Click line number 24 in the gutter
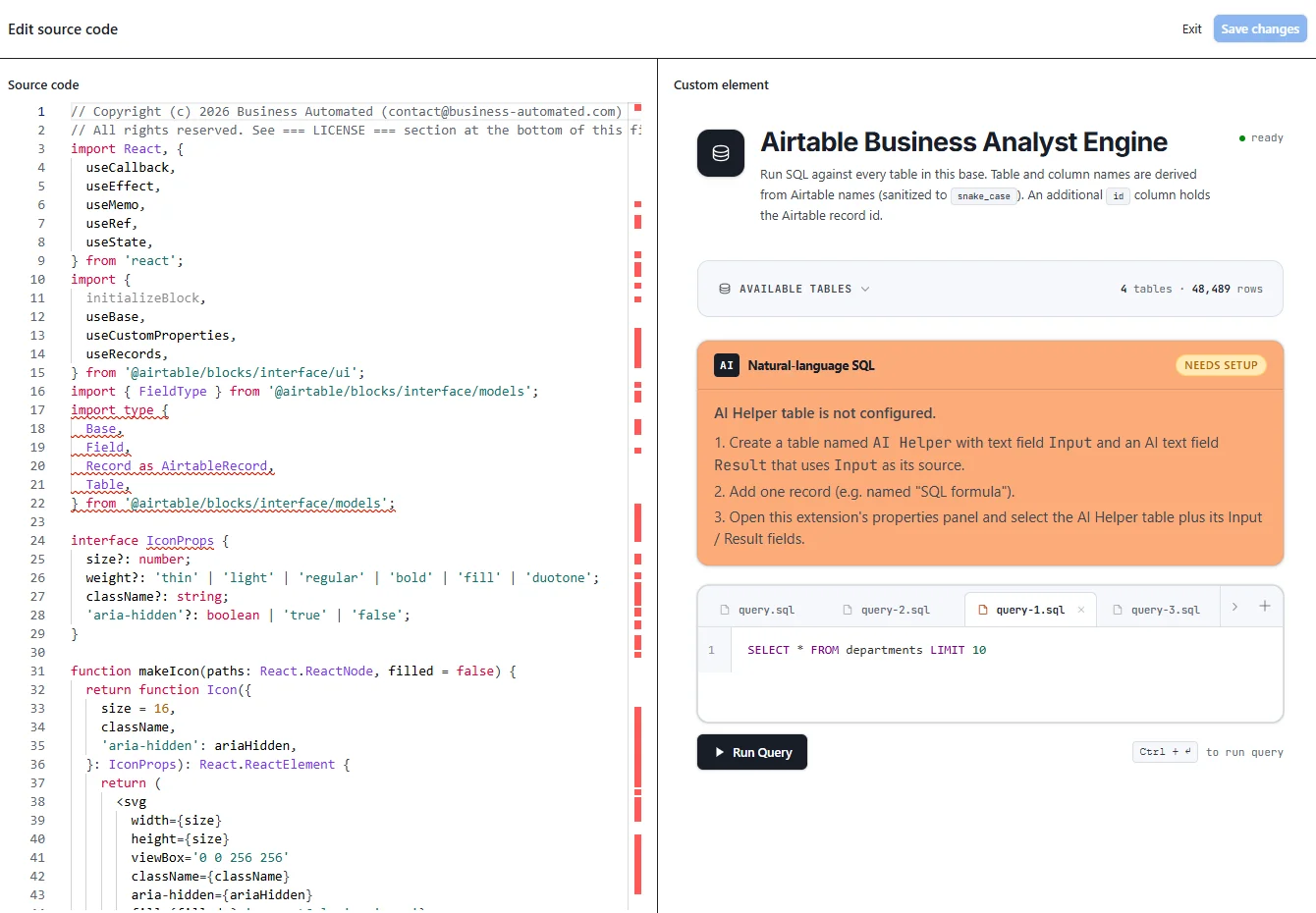Viewport: 1316px width, 913px height. coord(37,540)
